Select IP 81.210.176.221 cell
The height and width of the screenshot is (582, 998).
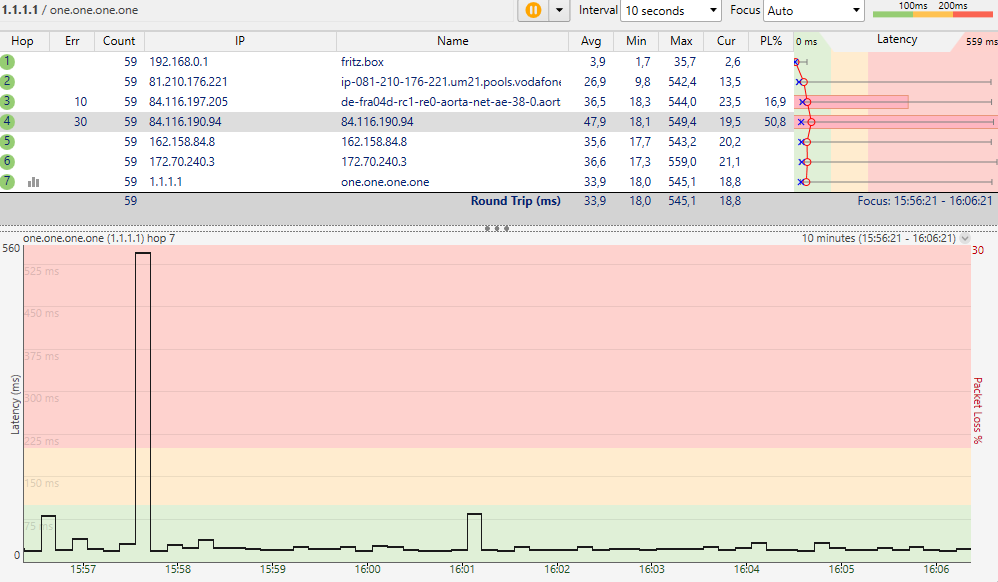click(x=188, y=82)
